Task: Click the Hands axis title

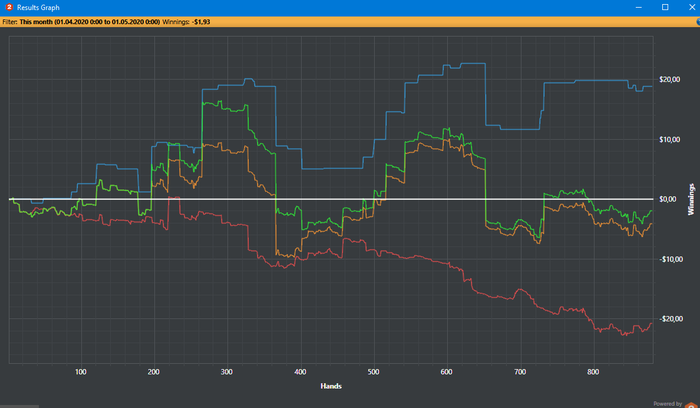Action: tap(331, 386)
